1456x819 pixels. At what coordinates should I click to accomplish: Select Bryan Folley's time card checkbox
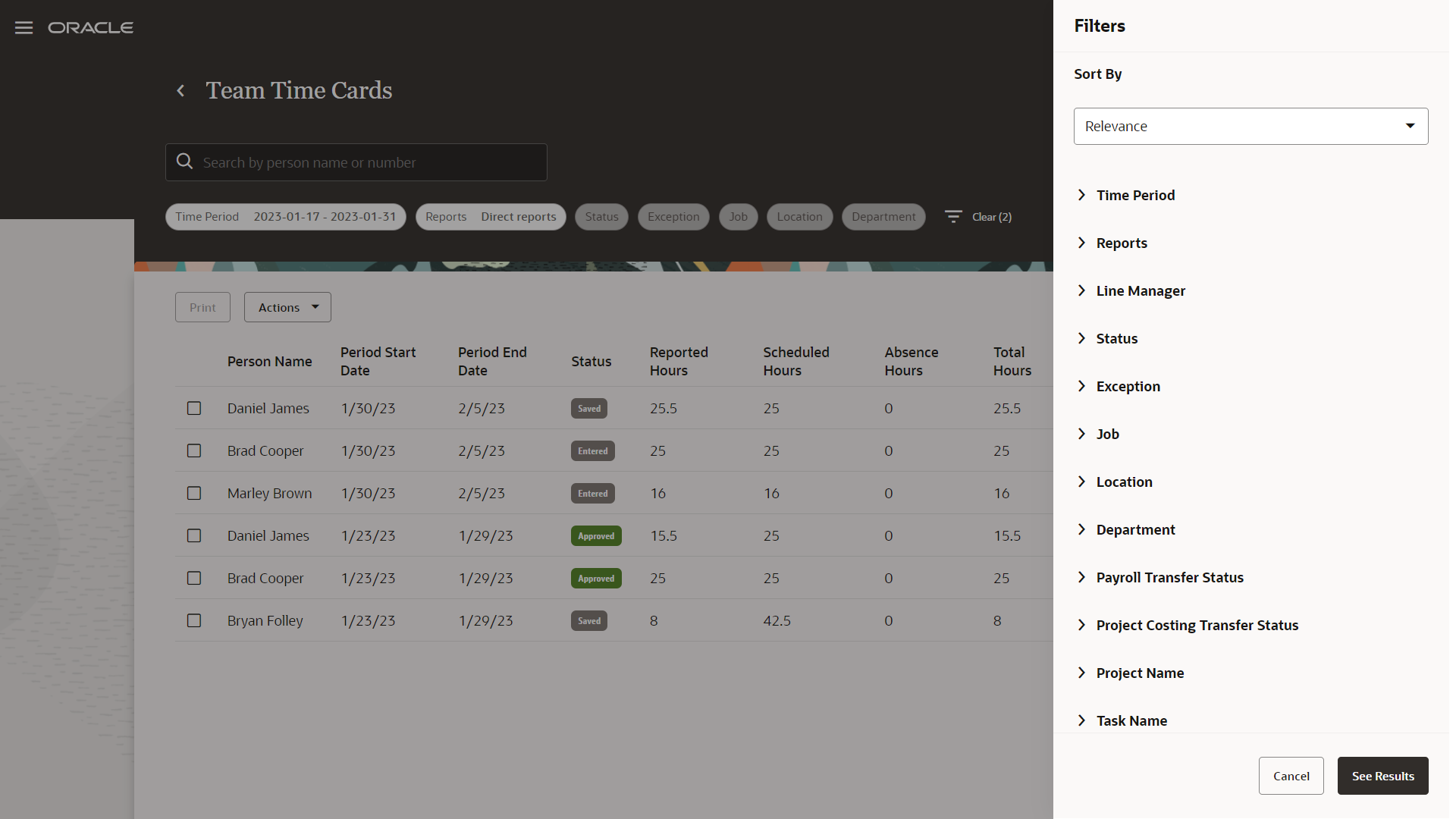click(194, 621)
